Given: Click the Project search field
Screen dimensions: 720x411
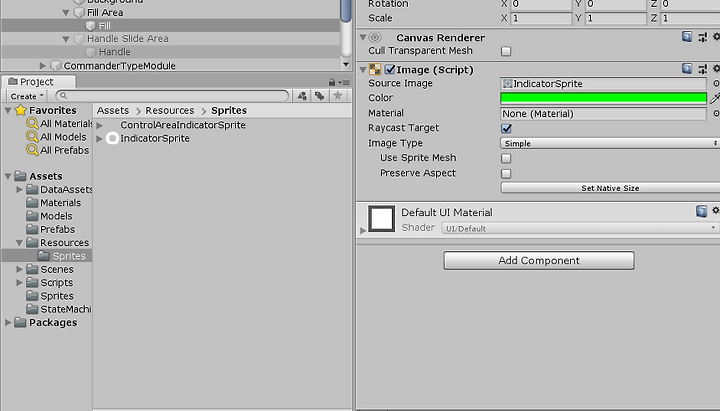Looking at the screenshot, I should point(172,96).
